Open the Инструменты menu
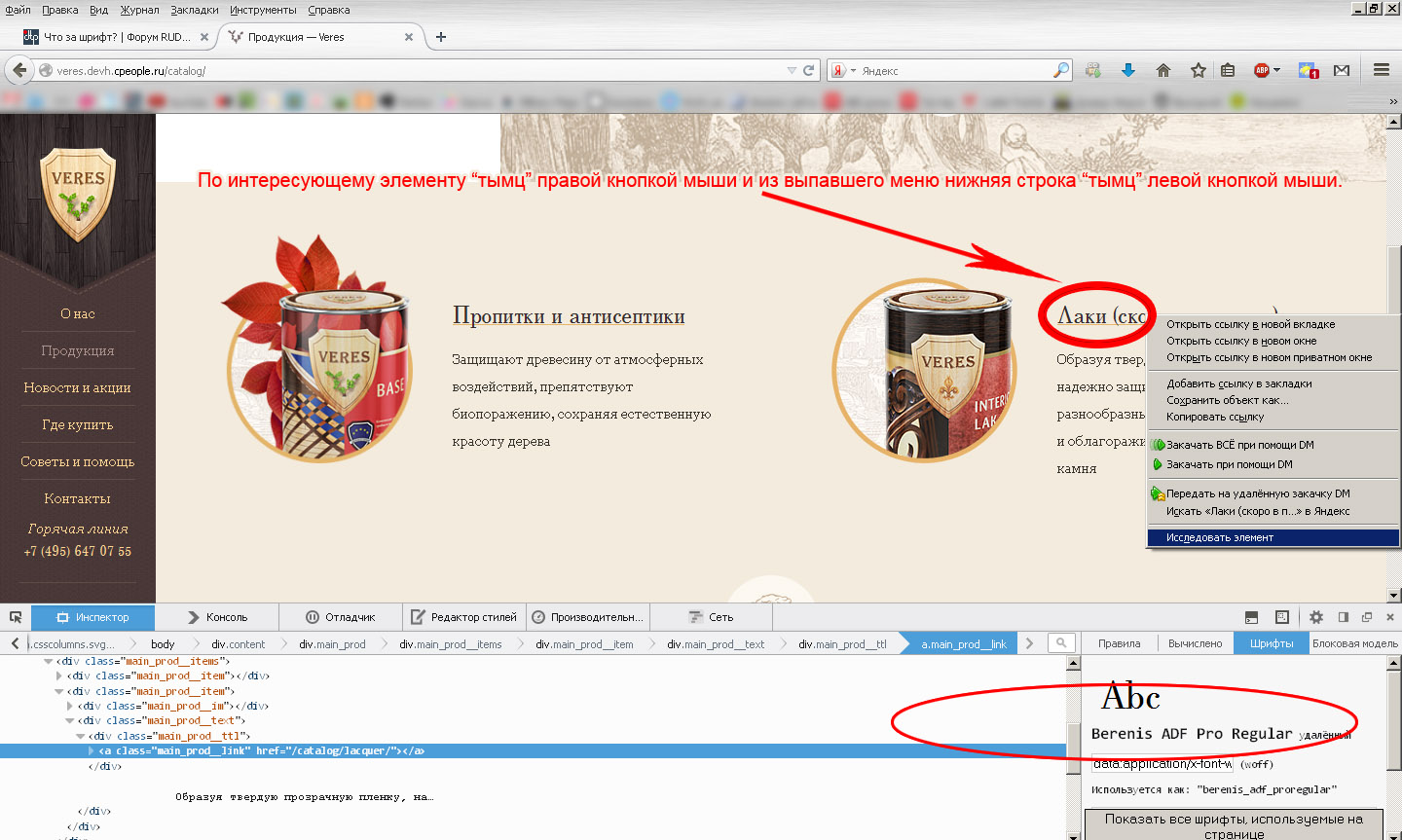The height and width of the screenshot is (840, 1402). click(263, 10)
